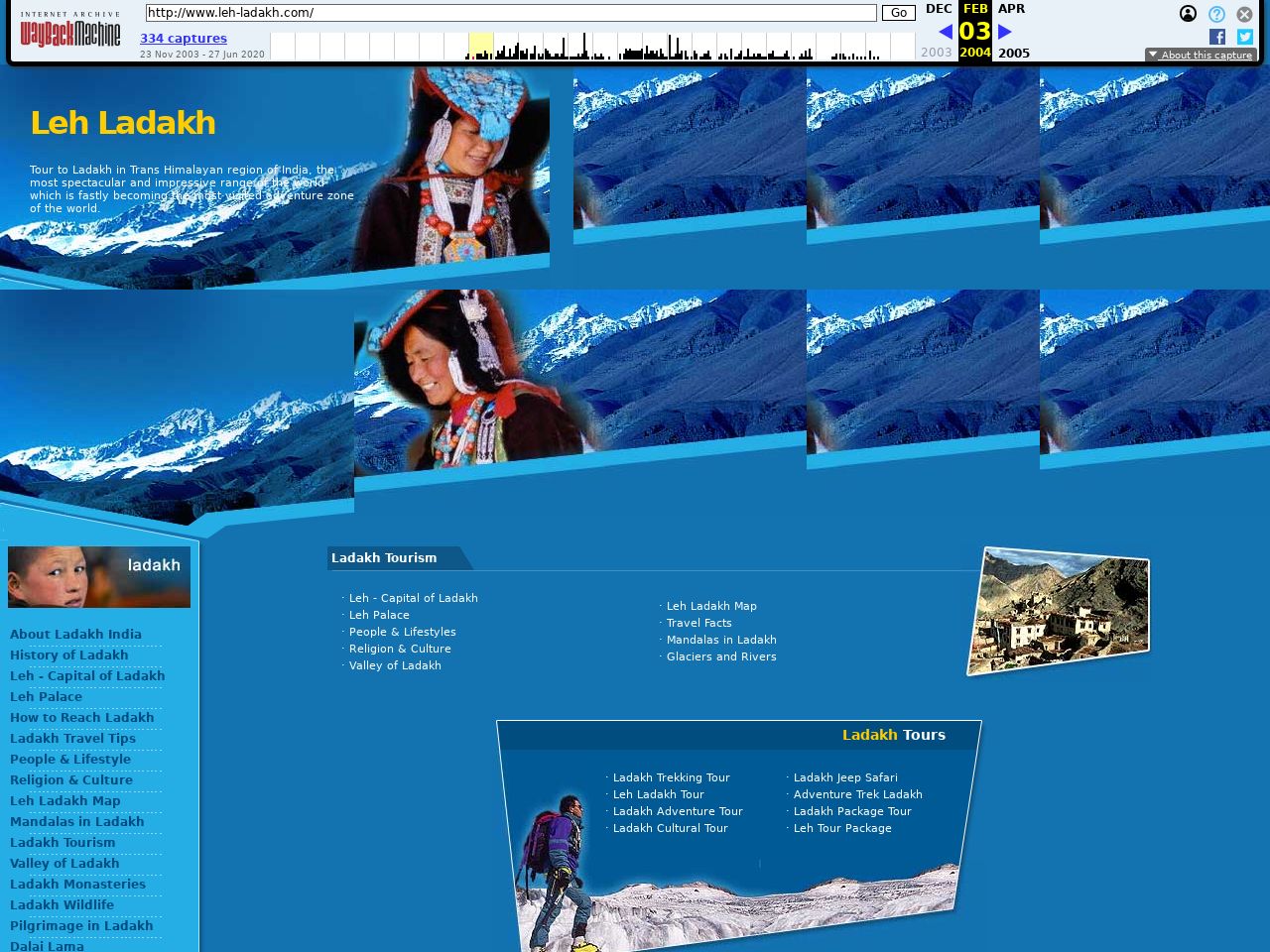Open Ladakh Monasteries sidebar item

[77, 884]
